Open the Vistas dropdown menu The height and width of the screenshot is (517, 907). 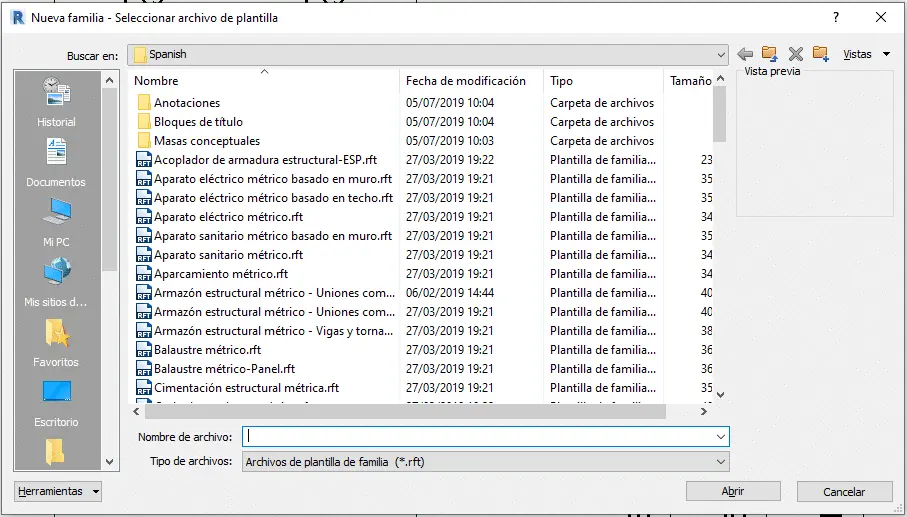click(866, 54)
